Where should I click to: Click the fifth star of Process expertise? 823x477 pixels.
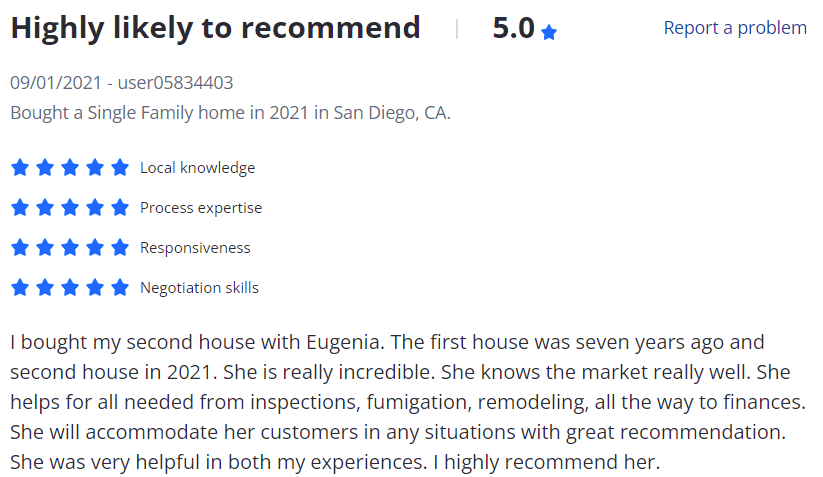click(120, 207)
